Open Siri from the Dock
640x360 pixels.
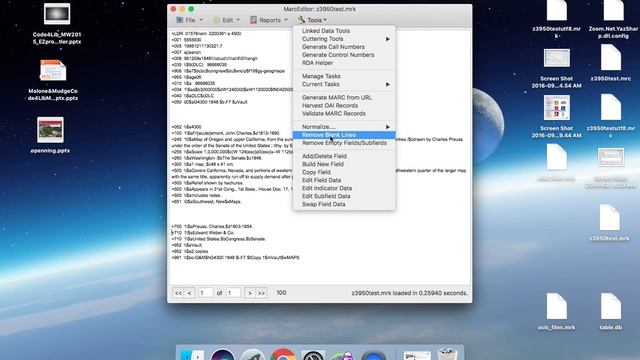tap(222, 355)
